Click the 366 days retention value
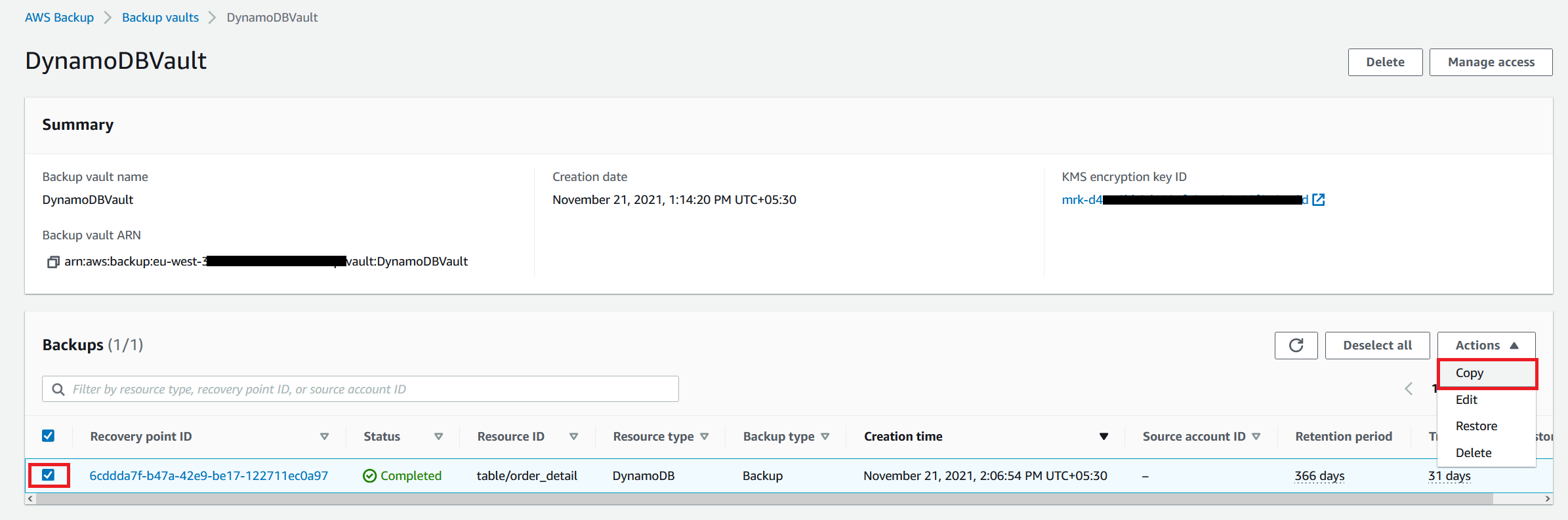 tap(1319, 476)
